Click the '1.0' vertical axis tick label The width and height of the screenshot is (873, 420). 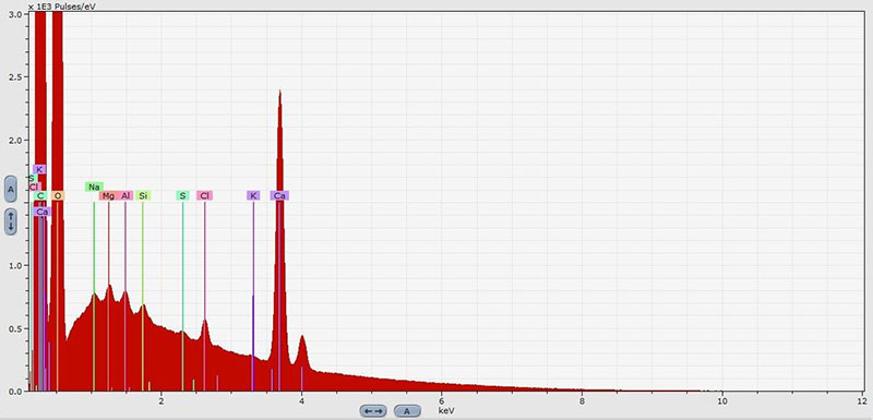16,266
